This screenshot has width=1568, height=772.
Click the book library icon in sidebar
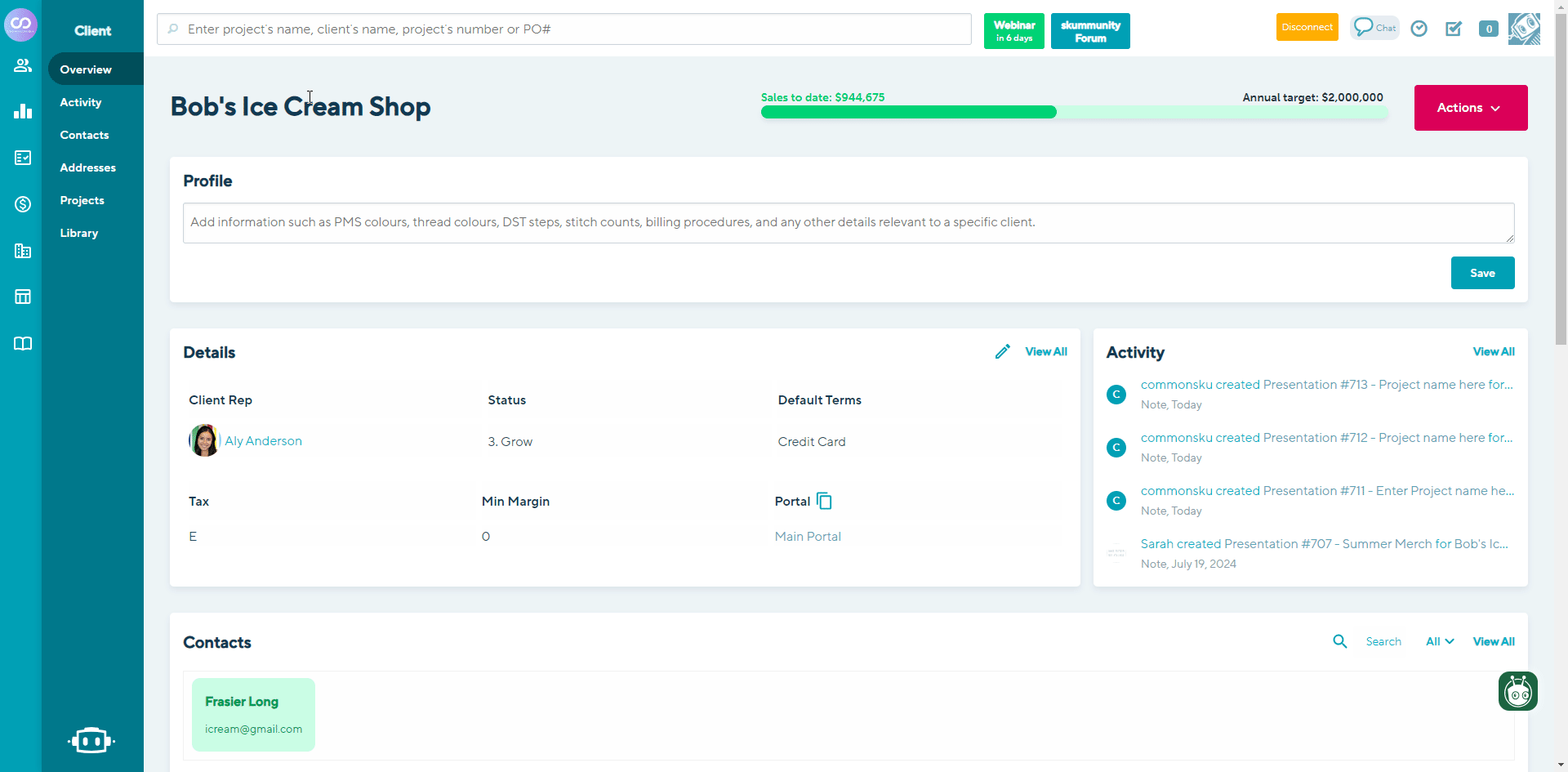[x=22, y=343]
